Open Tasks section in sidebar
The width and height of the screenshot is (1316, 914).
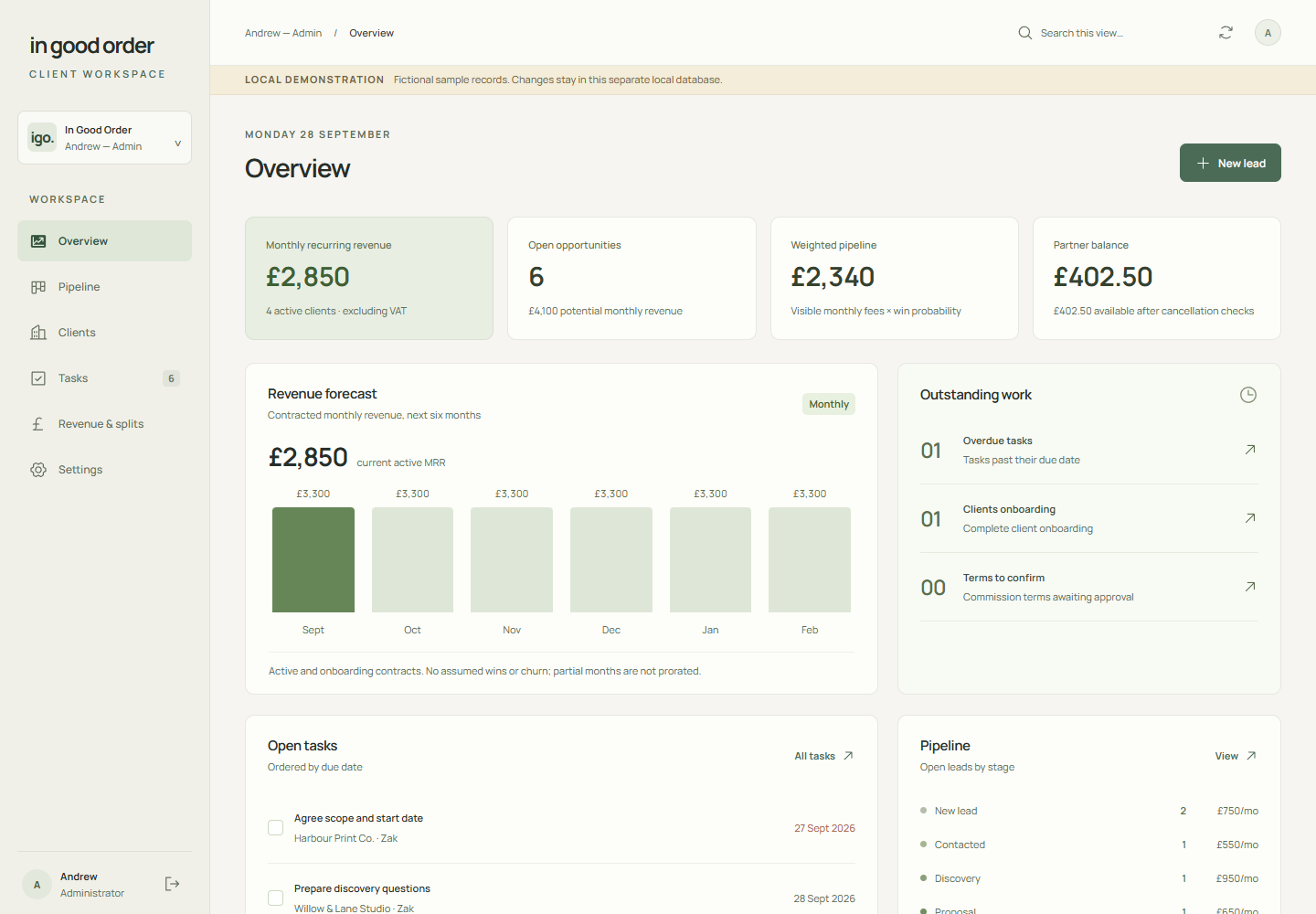tap(104, 378)
